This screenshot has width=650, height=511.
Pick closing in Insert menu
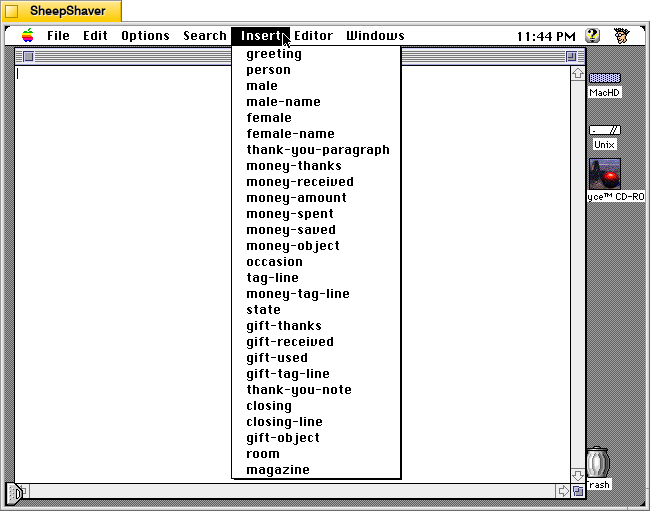coord(316,406)
